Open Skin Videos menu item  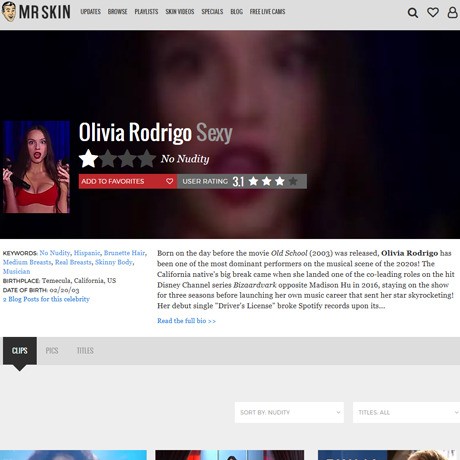[x=180, y=12]
